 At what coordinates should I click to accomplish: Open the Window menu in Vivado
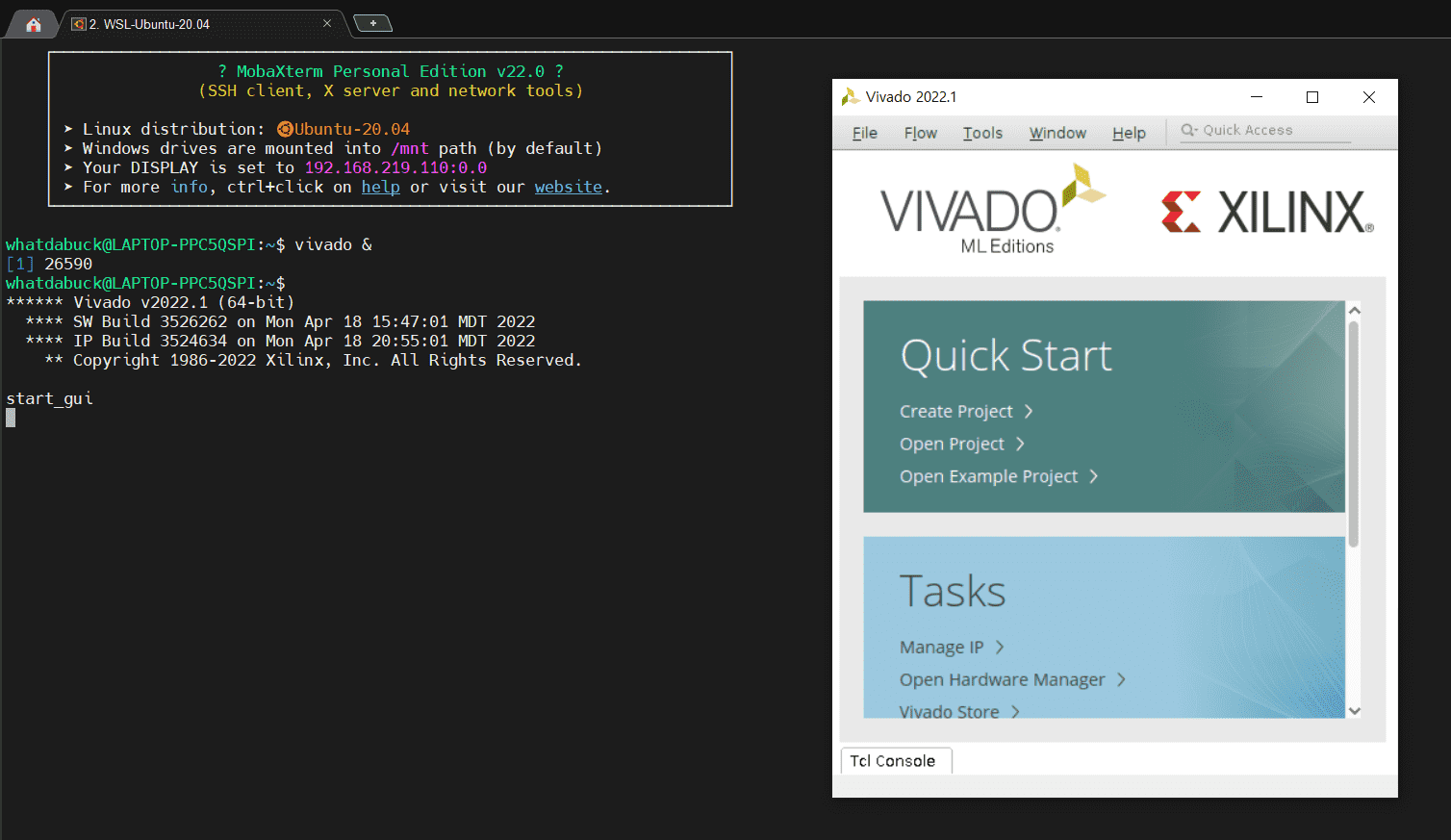(x=1057, y=133)
